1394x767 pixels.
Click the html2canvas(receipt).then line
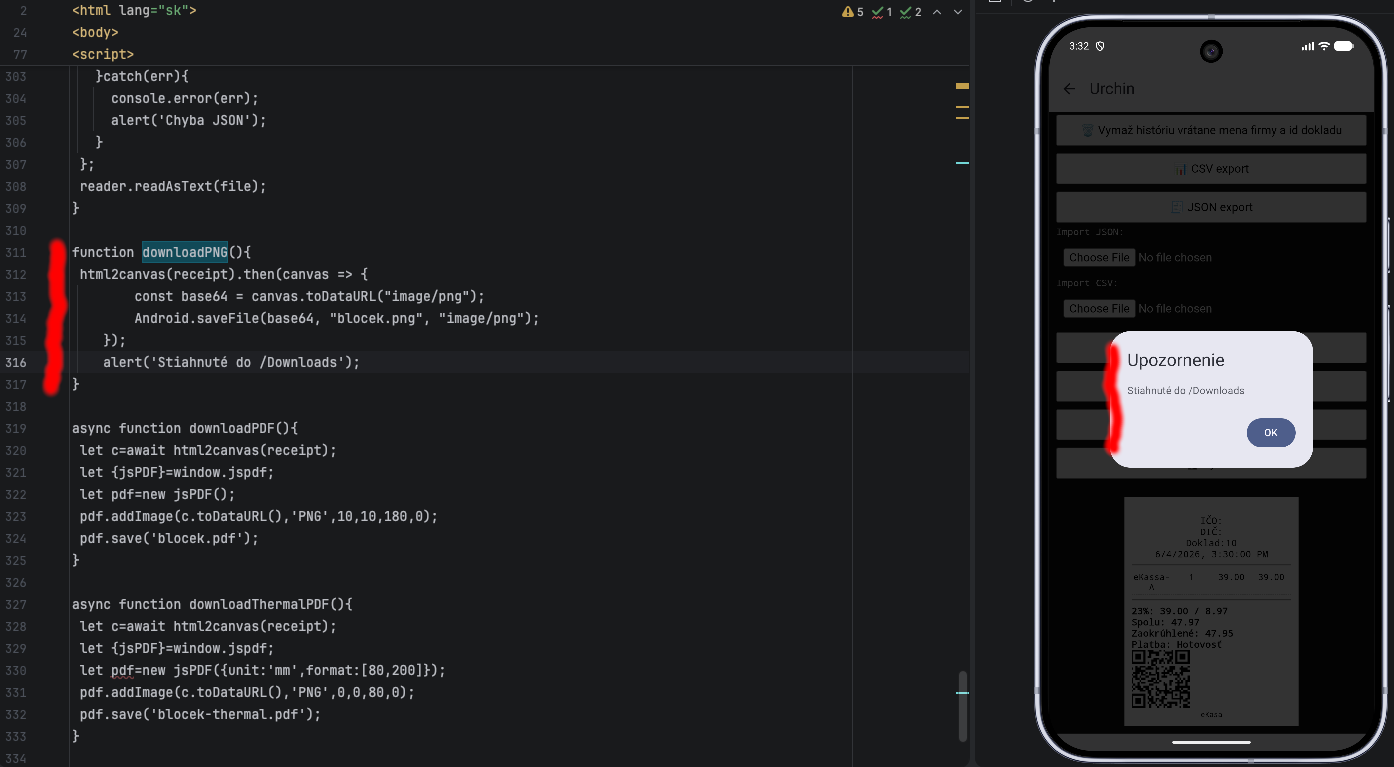pyautogui.click(x=224, y=274)
